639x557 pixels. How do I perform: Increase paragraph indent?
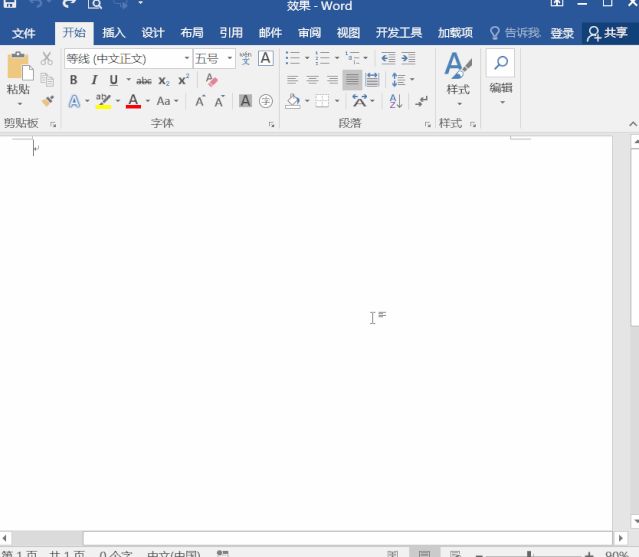pos(408,58)
